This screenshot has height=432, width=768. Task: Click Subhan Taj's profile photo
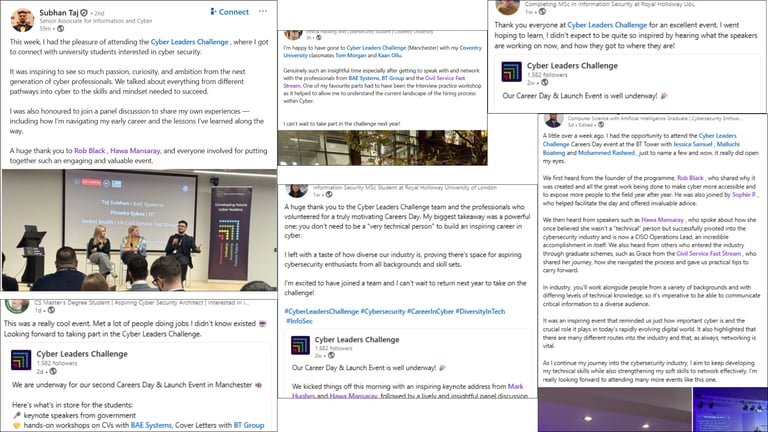click(x=22, y=20)
